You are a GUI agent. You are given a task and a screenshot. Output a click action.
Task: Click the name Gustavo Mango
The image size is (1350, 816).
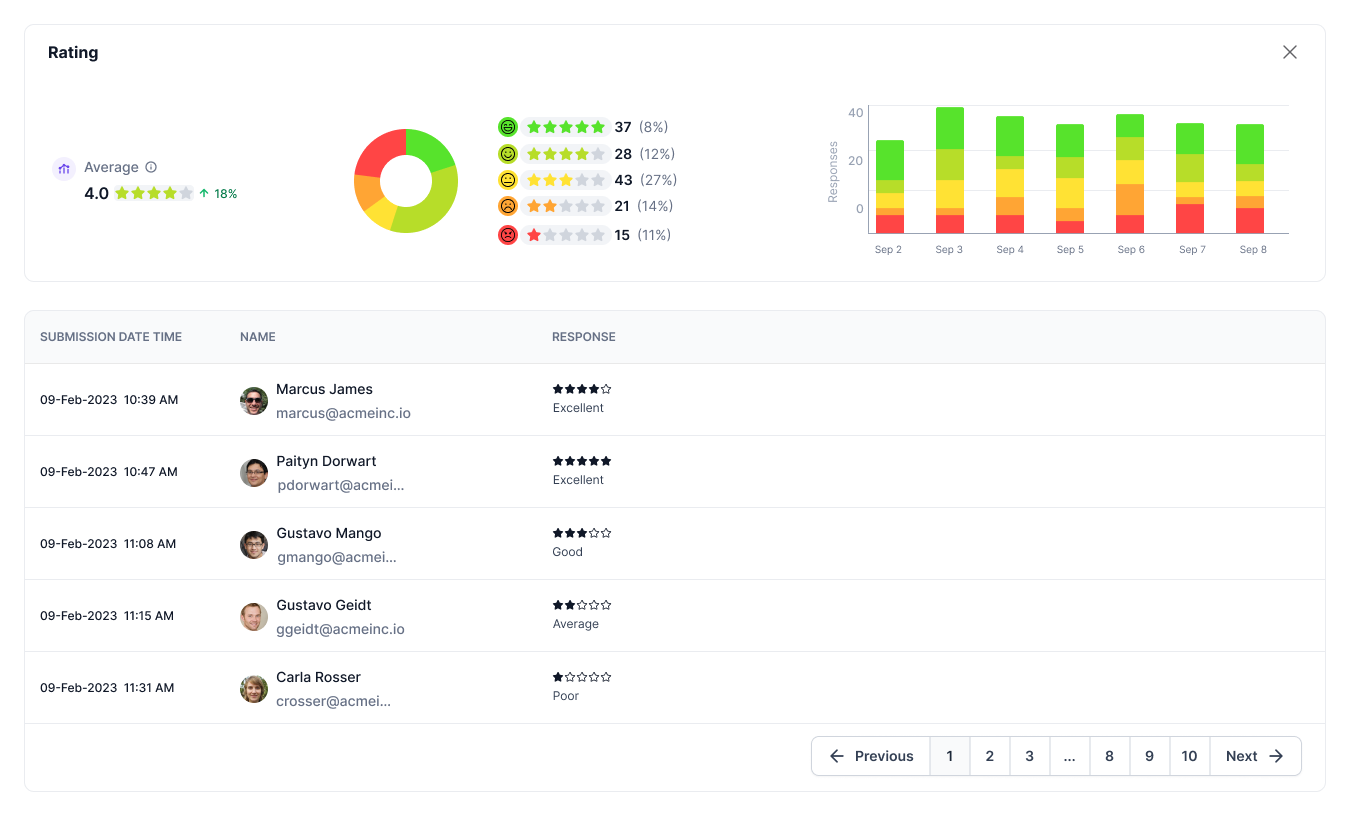click(329, 533)
